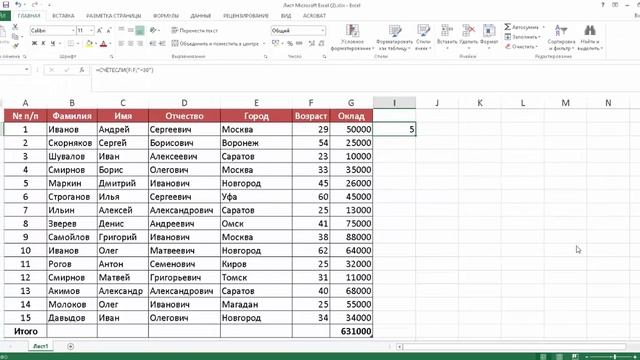
Task: Center cell text horizontally
Action: [x=131, y=43]
